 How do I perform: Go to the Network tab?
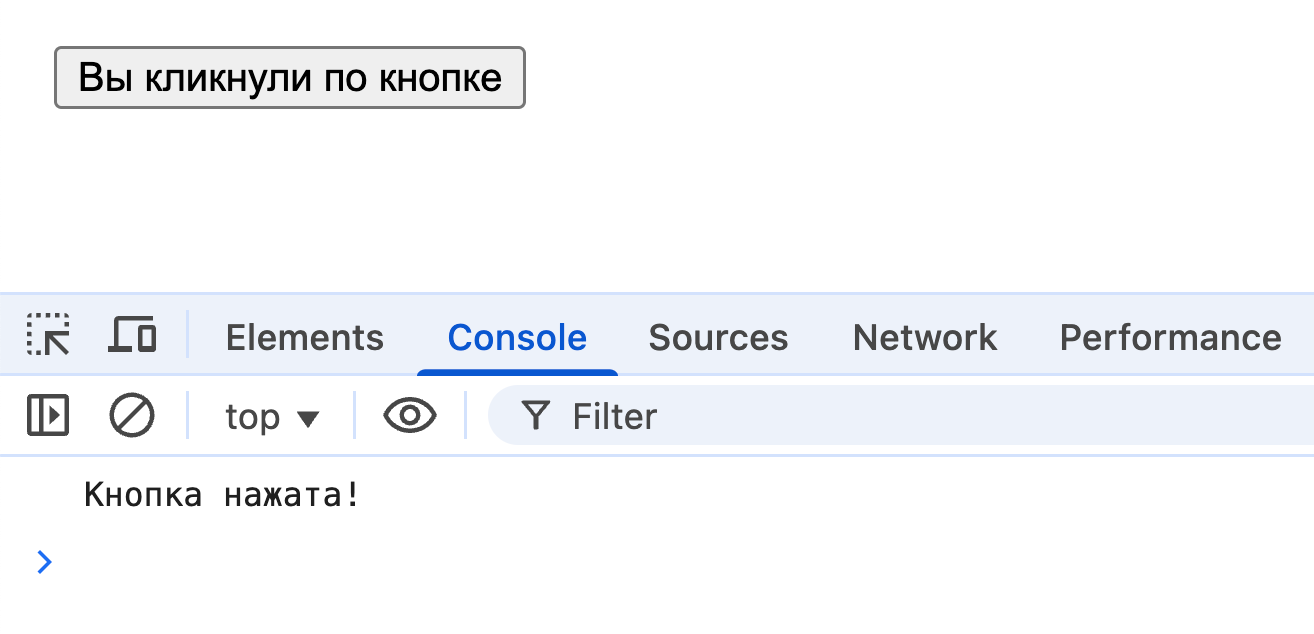[925, 338]
